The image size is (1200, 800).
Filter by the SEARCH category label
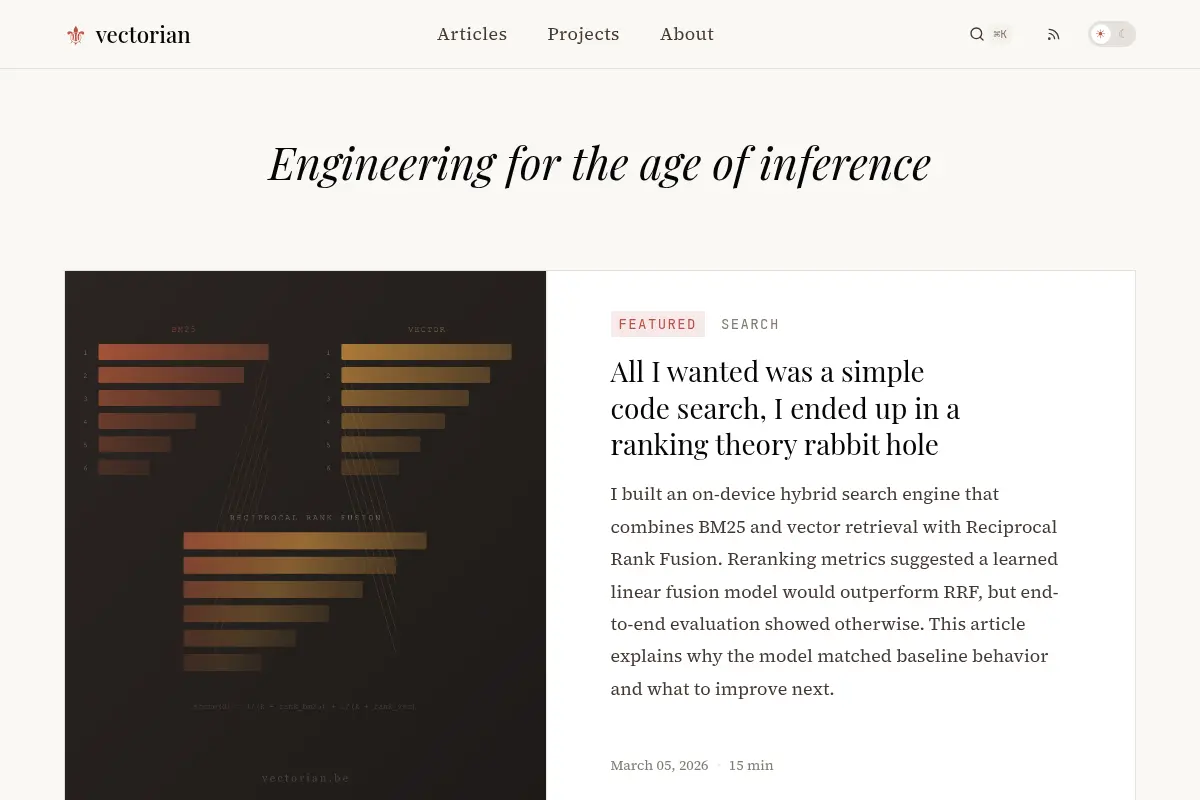pos(750,324)
